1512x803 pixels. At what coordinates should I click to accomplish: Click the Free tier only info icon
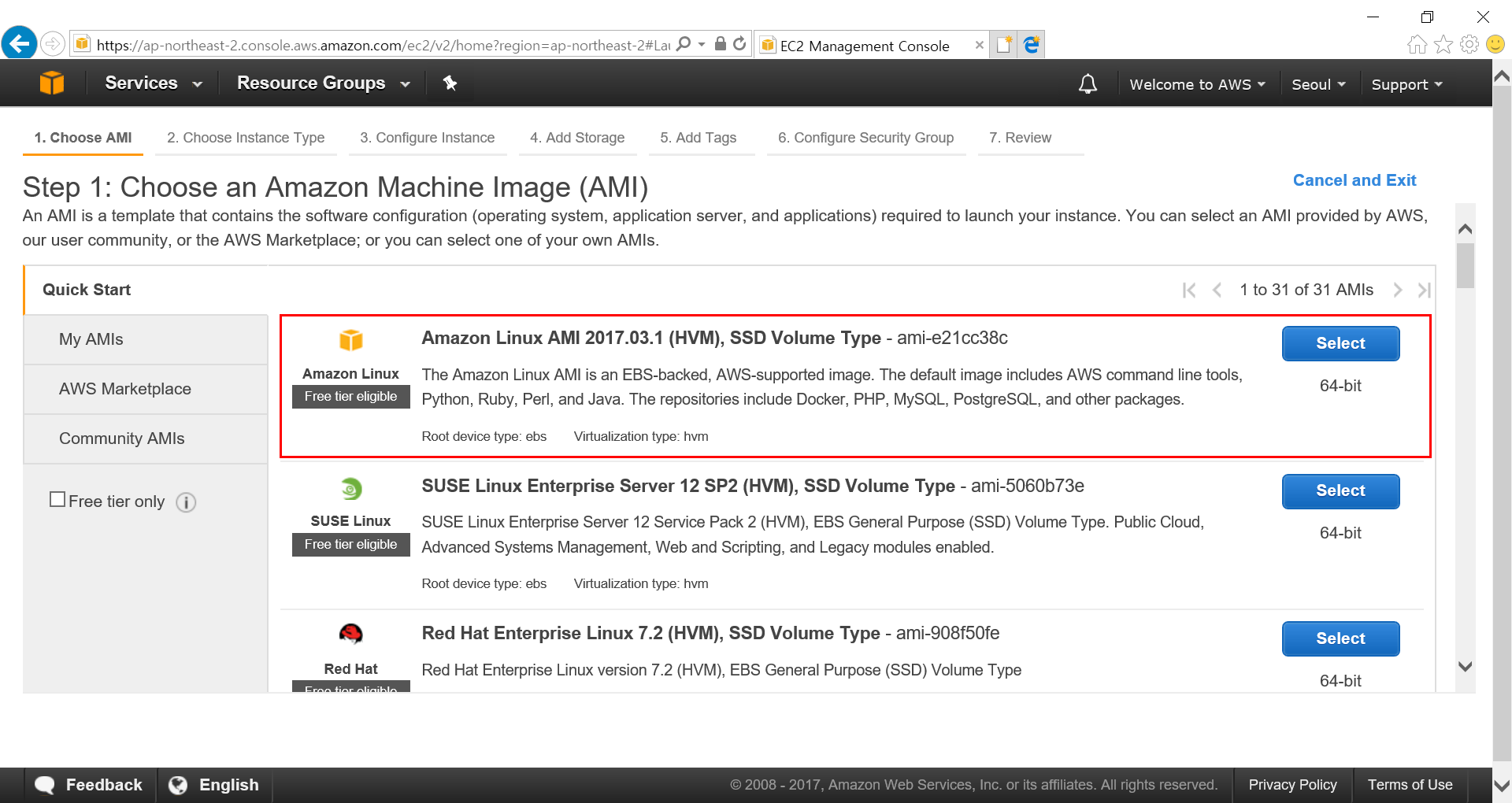186,502
